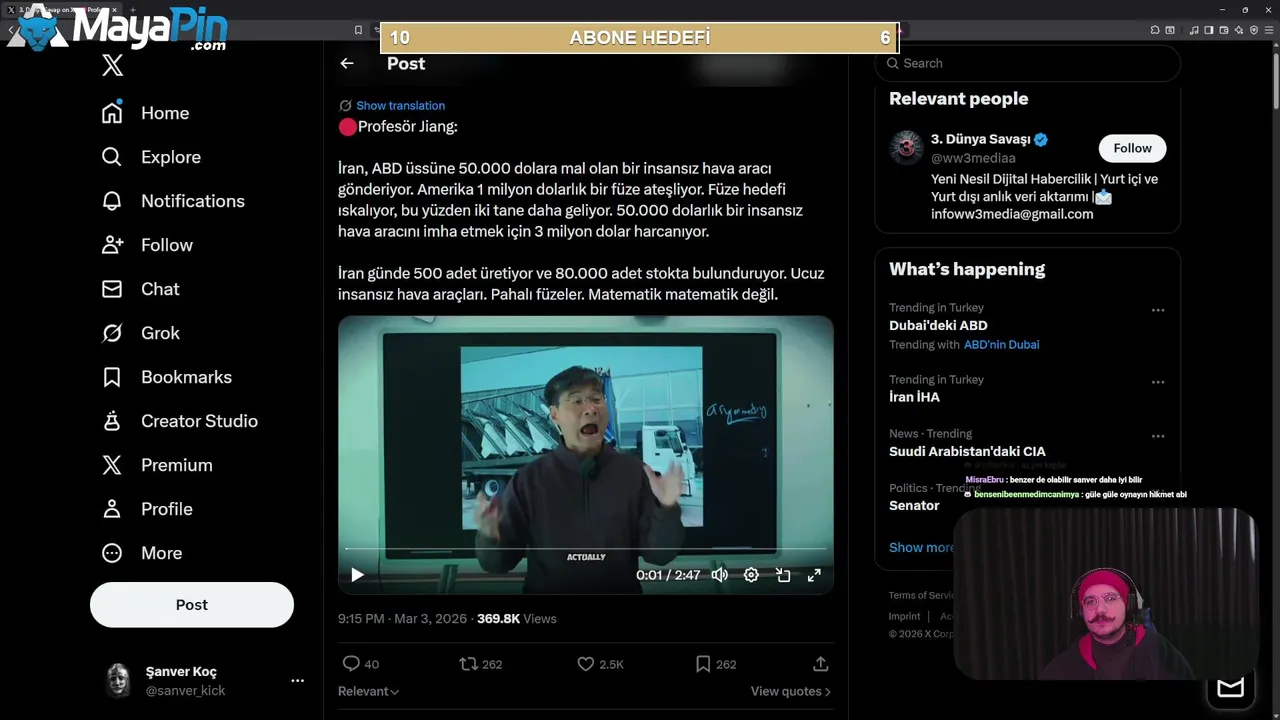This screenshot has width=1280, height=720.
Task: Go back using the Post header arrow
Action: tap(347, 63)
